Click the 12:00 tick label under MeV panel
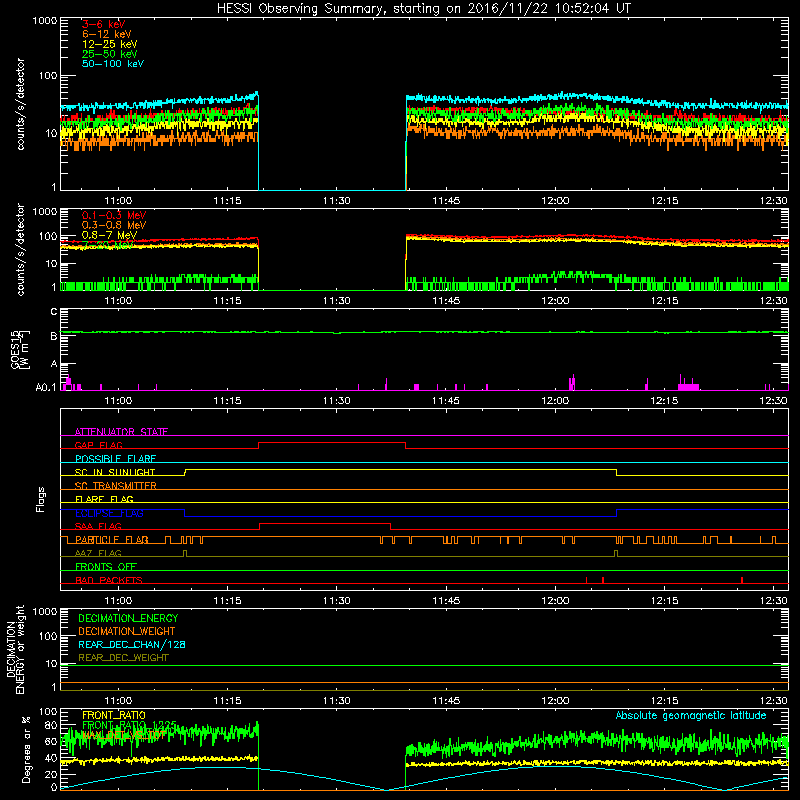This screenshot has height=800, width=800. pyautogui.click(x=555, y=301)
